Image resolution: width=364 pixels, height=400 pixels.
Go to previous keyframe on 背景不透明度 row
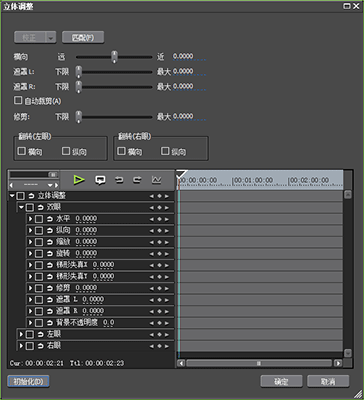pyautogui.click(x=152, y=323)
